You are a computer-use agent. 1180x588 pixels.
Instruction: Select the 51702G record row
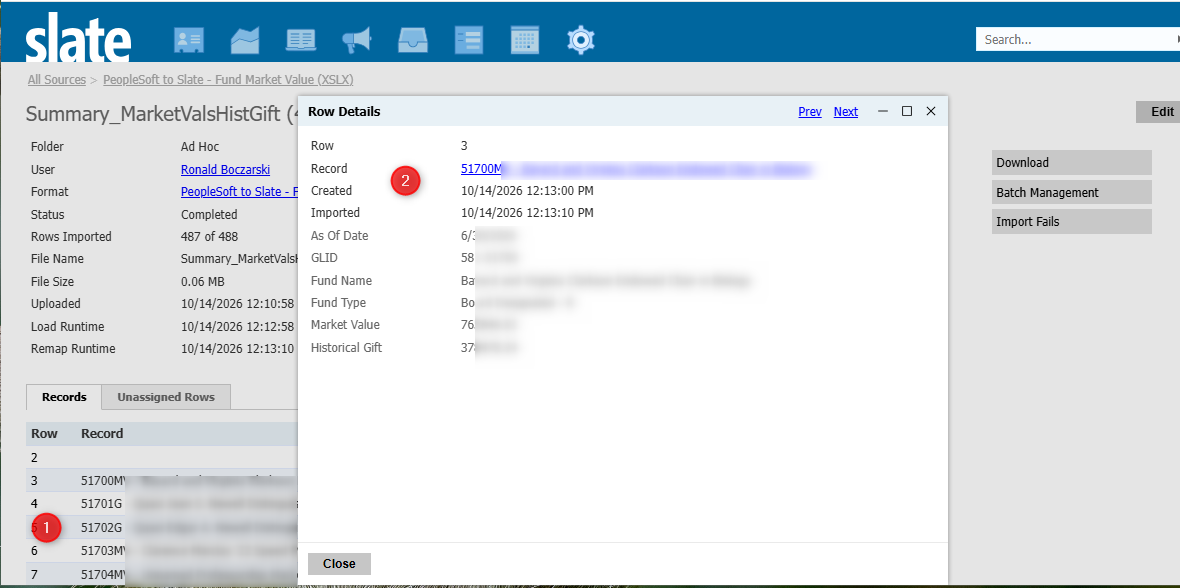pyautogui.click(x=162, y=527)
